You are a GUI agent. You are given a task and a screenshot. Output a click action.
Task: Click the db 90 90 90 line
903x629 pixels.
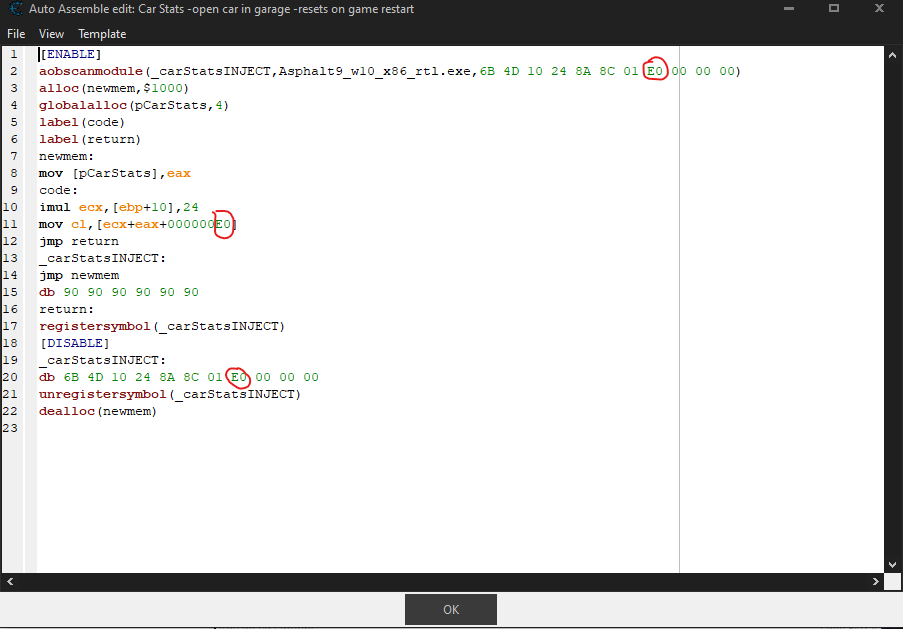[119, 292]
